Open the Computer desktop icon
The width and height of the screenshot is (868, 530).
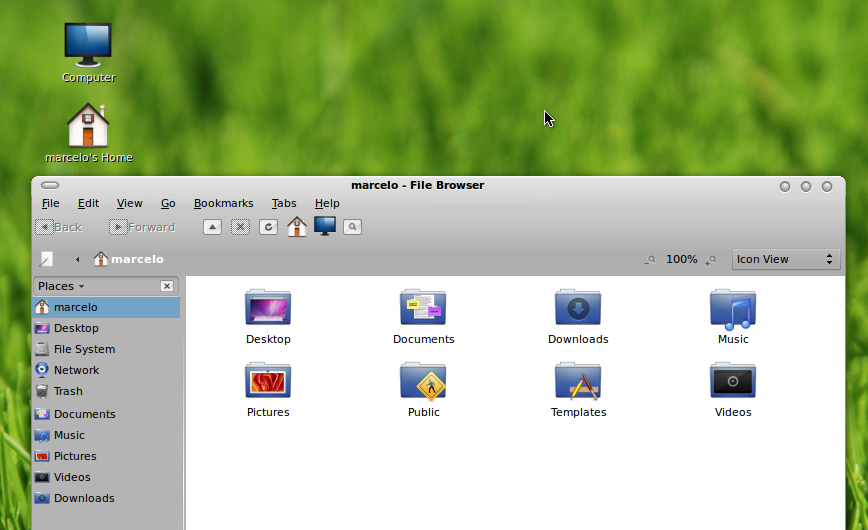coord(88,45)
